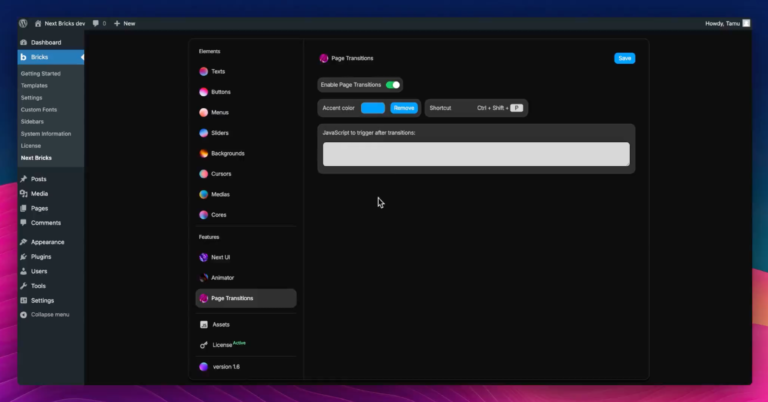The image size is (768, 402).
Task: Open the License key icon
Action: point(204,345)
